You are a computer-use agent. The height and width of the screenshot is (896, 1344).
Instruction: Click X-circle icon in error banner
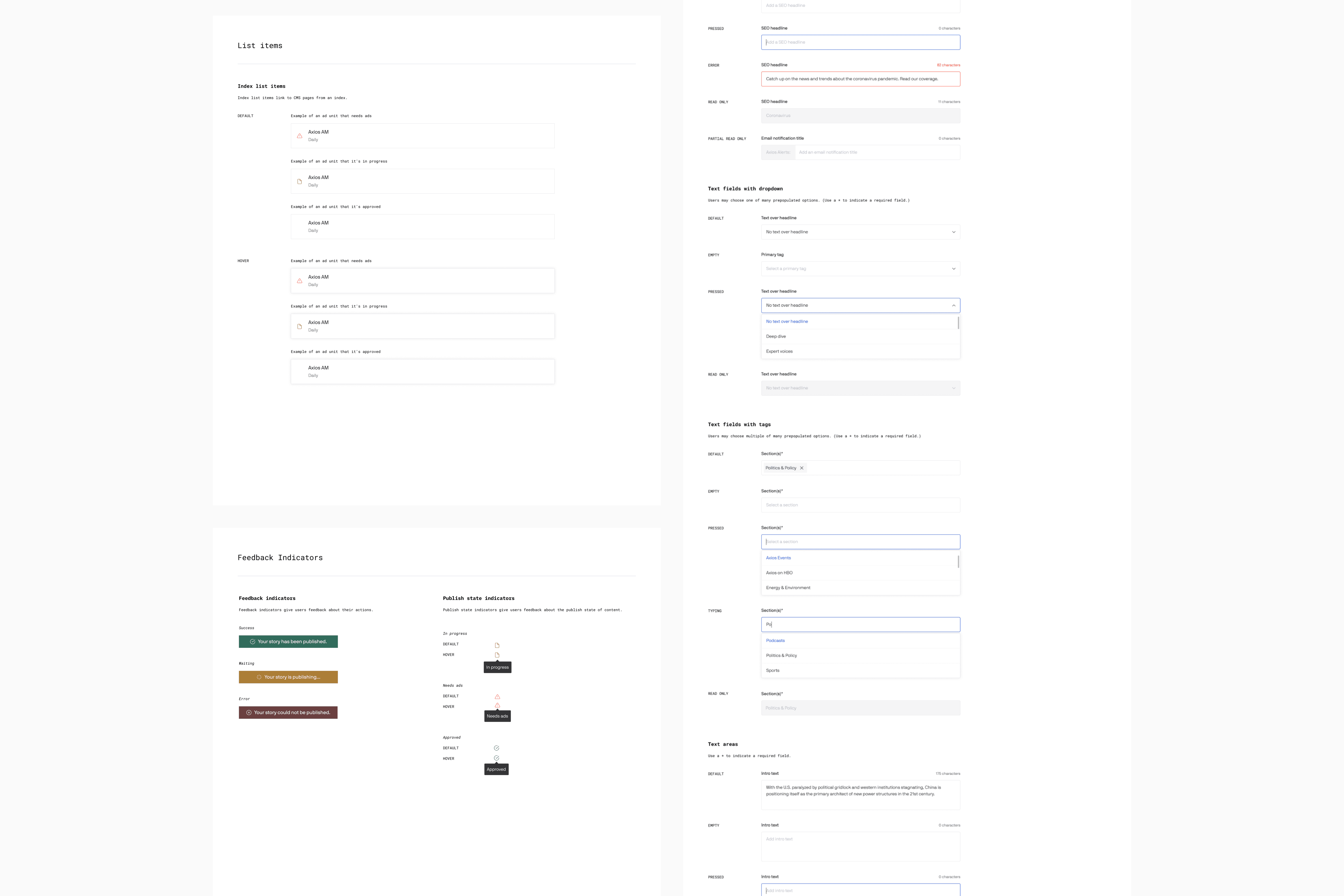[249, 713]
